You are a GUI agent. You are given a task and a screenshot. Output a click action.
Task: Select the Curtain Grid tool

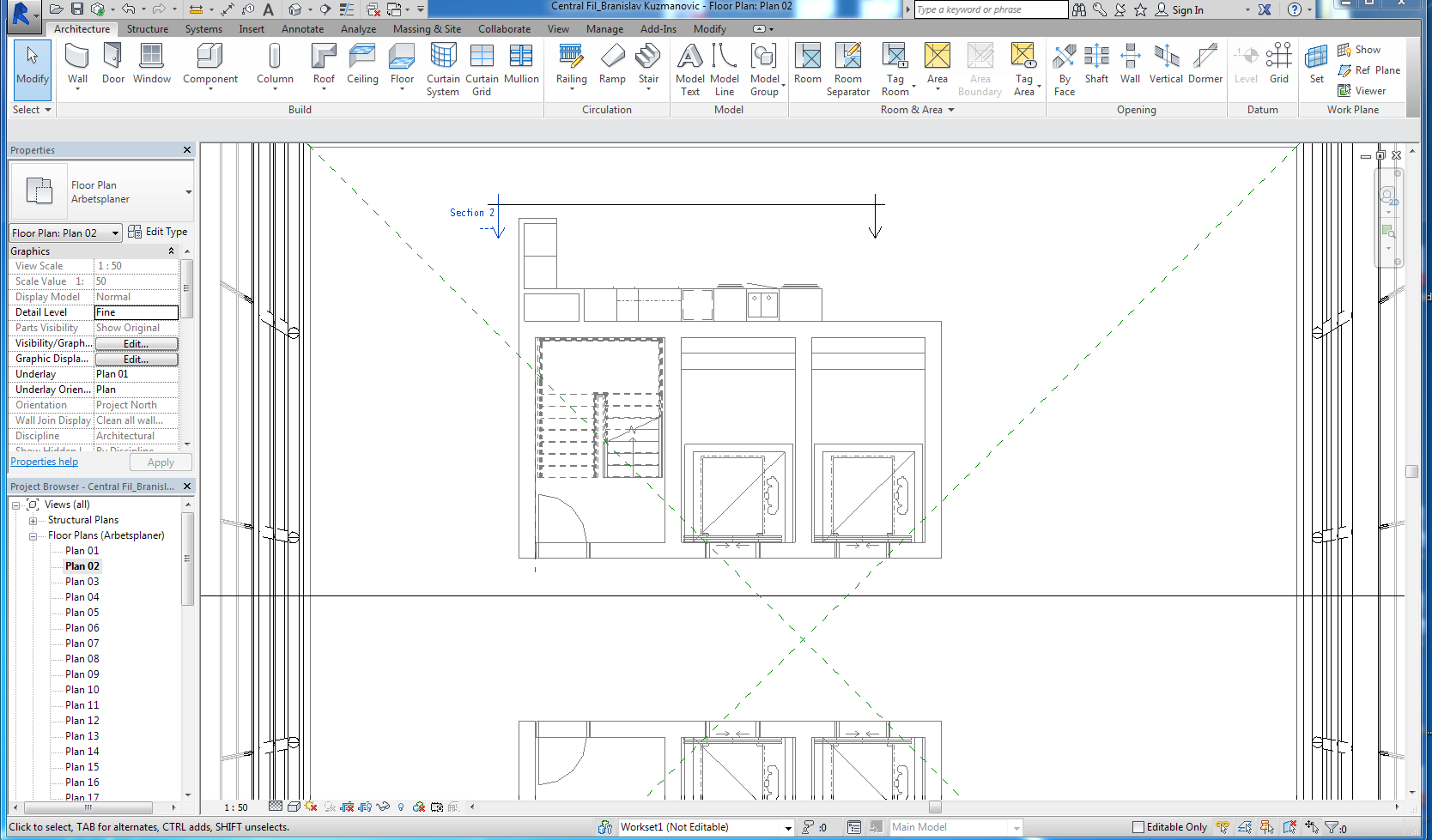[x=482, y=69]
